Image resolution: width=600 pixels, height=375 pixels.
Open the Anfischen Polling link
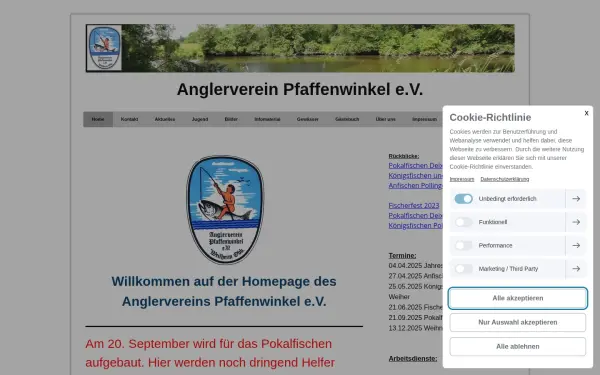(416, 186)
